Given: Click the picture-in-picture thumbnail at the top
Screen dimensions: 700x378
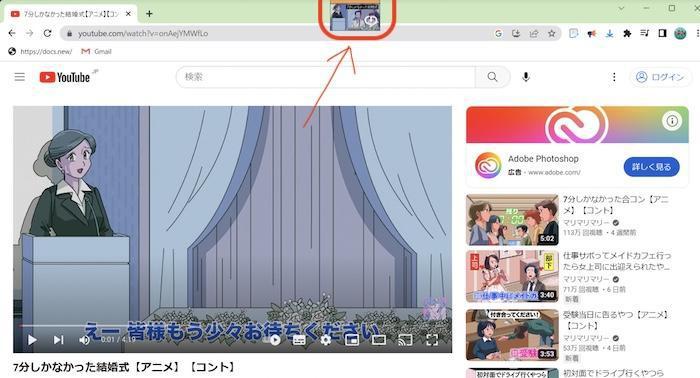Looking at the screenshot, I should [x=355, y=16].
